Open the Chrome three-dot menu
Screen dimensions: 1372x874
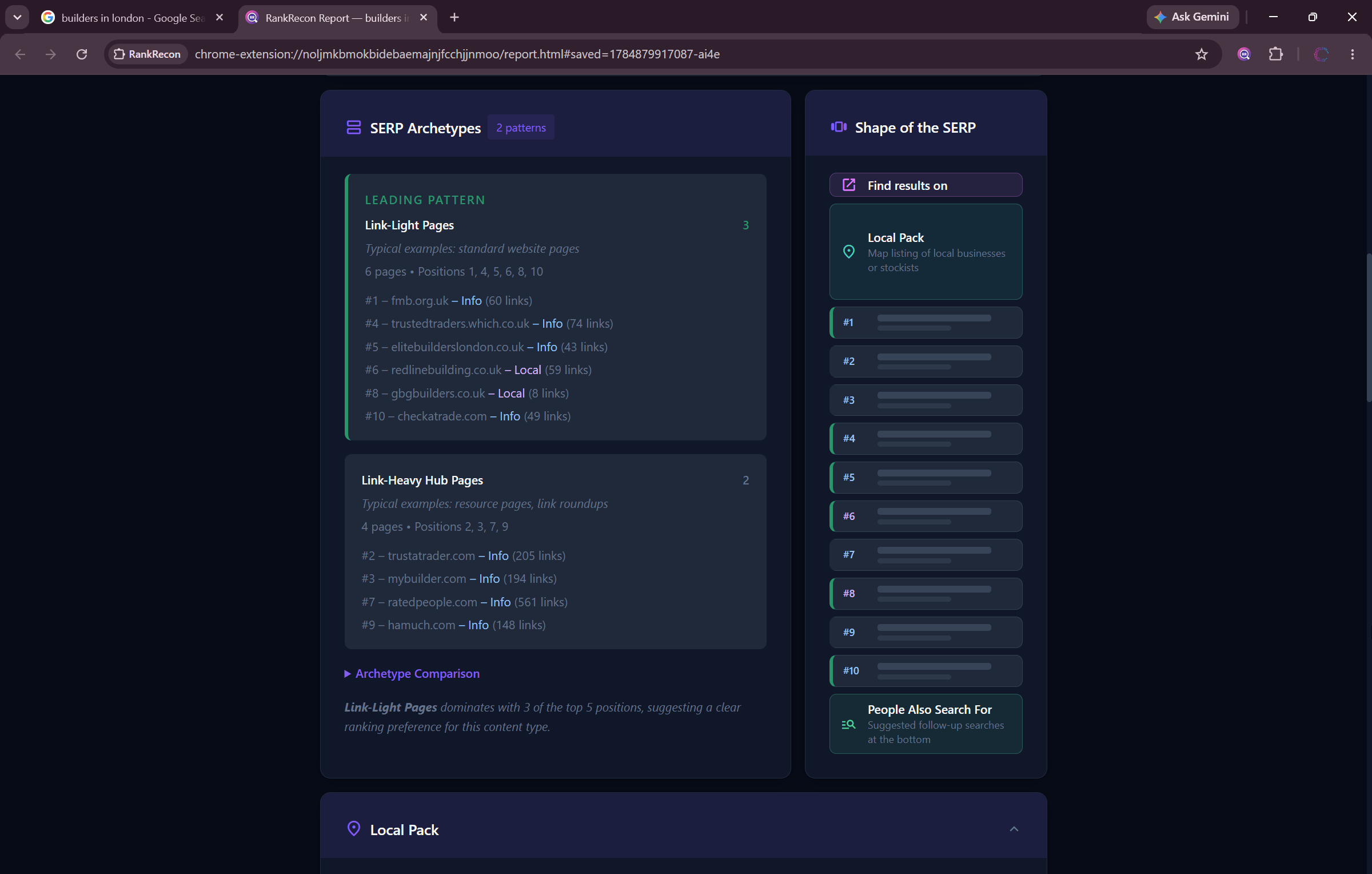(1352, 54)
